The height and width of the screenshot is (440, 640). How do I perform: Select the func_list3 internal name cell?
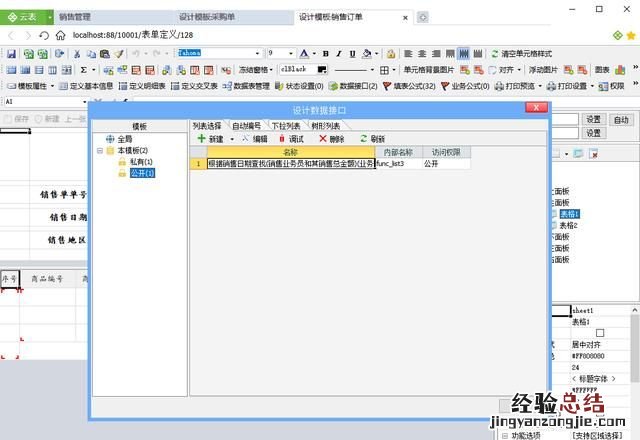(x=398, y=164)
